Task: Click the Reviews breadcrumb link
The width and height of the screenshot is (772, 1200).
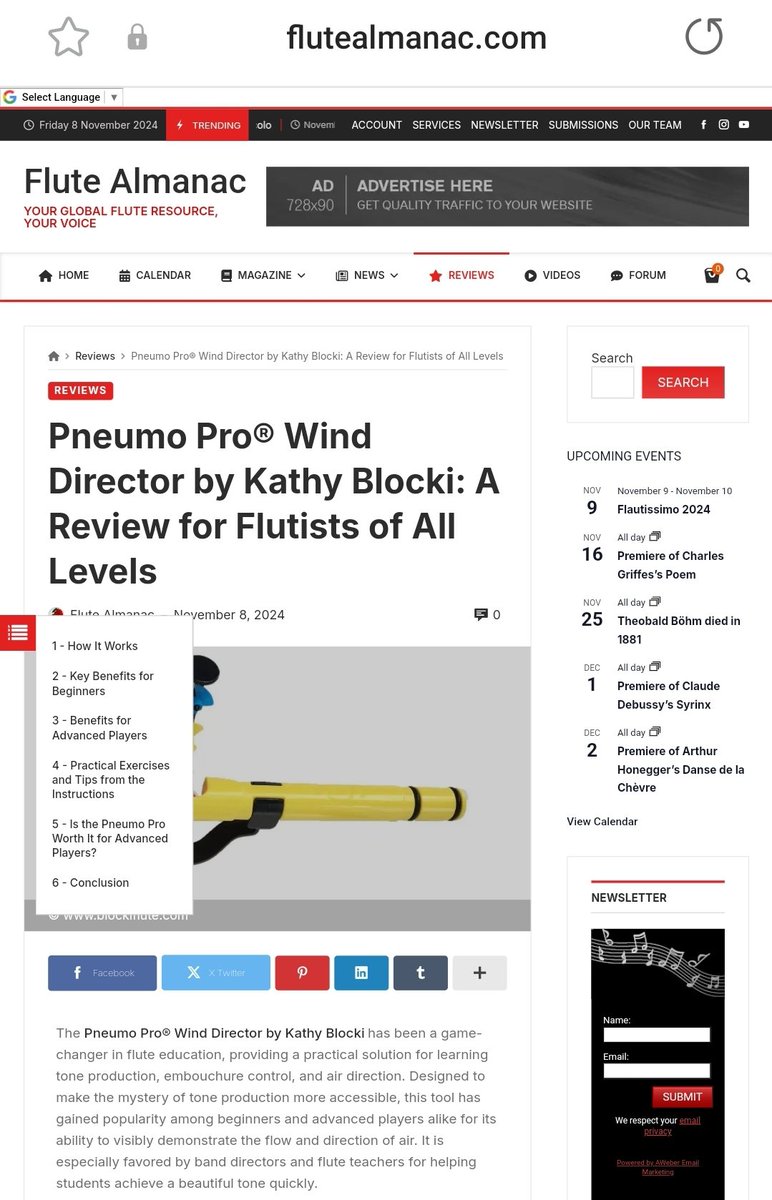Action: click(95, 356)
